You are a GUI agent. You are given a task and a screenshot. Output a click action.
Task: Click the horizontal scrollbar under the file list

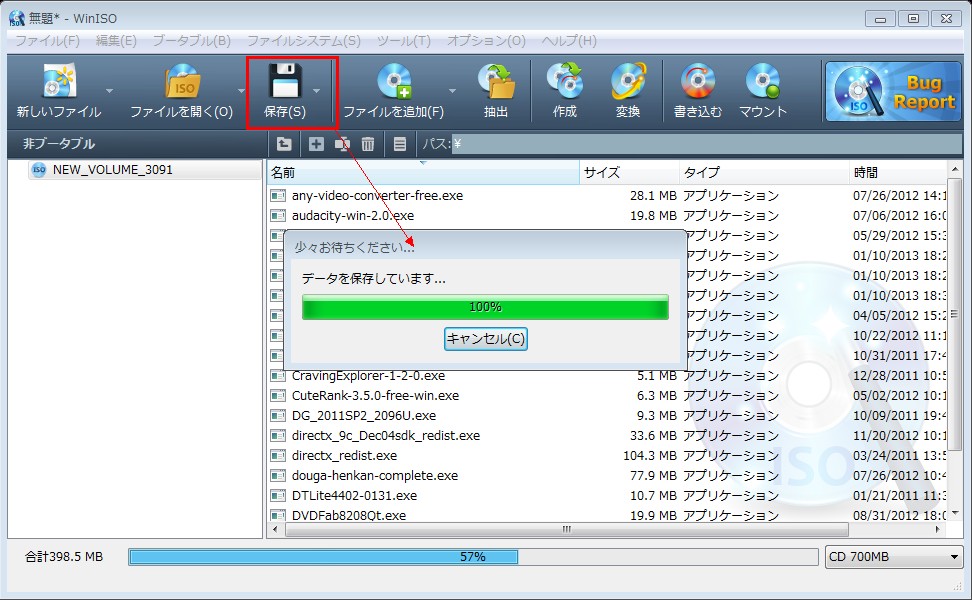tap(567, 529)
